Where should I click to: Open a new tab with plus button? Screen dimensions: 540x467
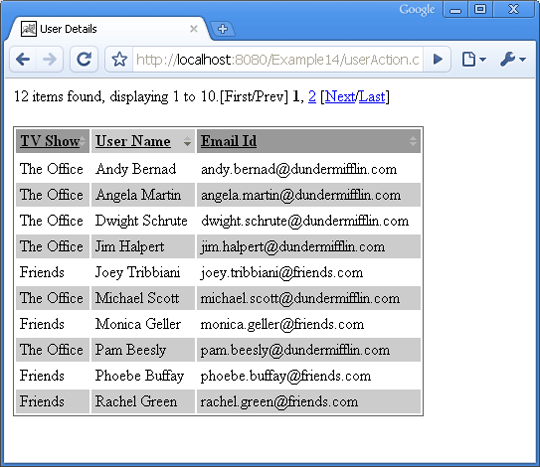[x=222, y=29]
